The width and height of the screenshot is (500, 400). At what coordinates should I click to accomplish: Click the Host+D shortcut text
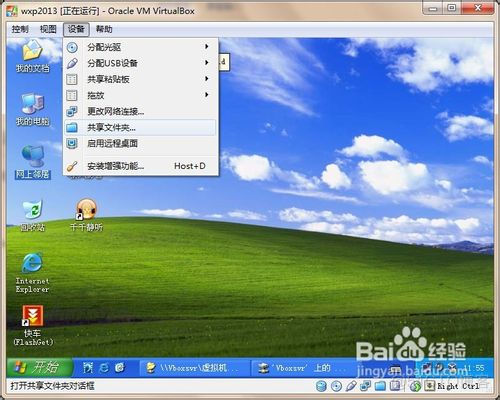tap(190, 166)
